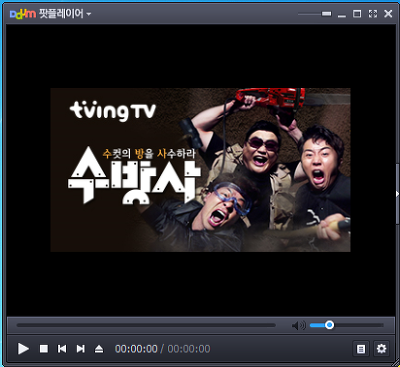Mute audio via the speaker icon
Viewport: 400px width, 367px height.
299,325
